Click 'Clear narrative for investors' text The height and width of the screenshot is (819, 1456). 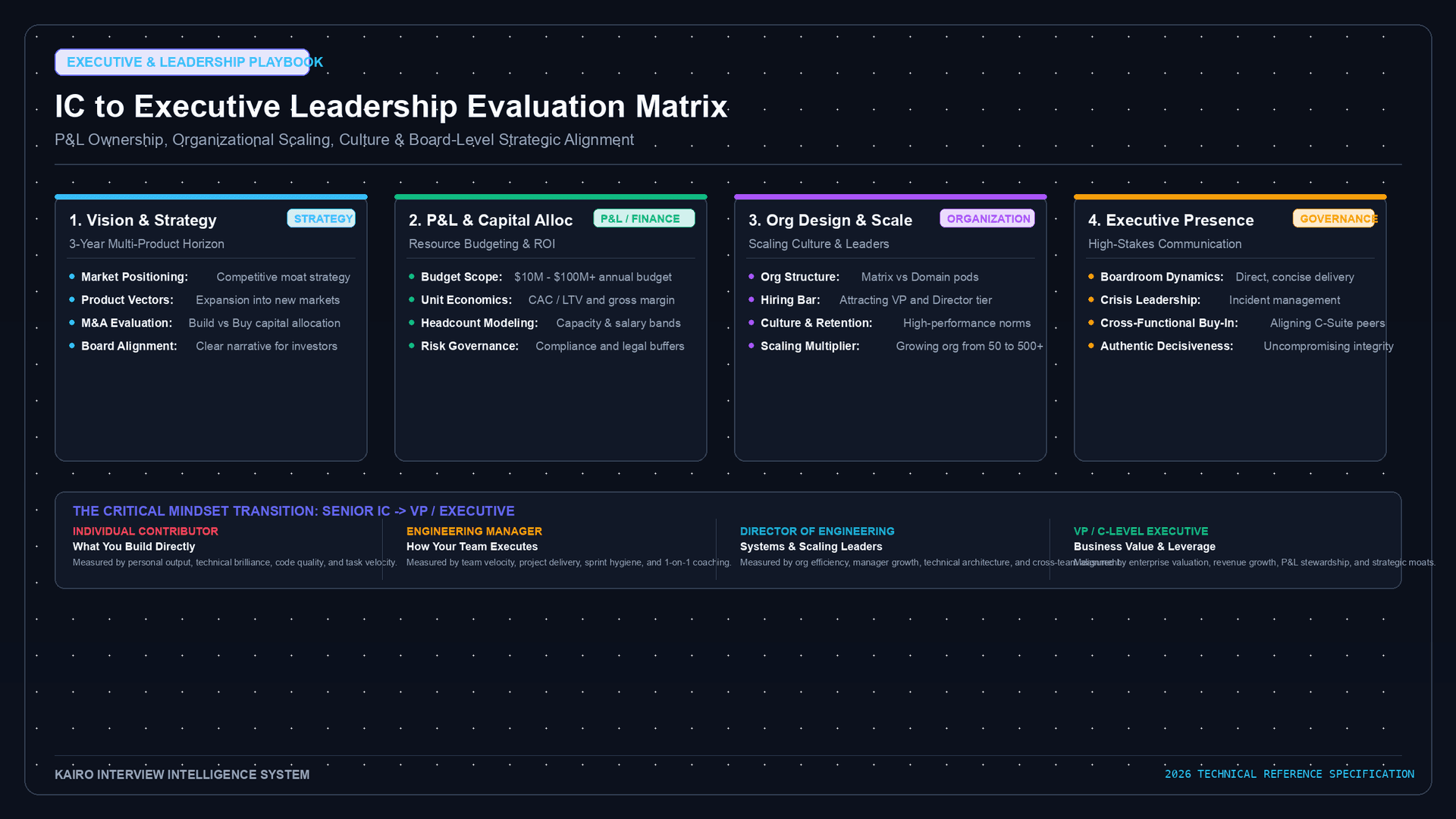click(266, 347)
